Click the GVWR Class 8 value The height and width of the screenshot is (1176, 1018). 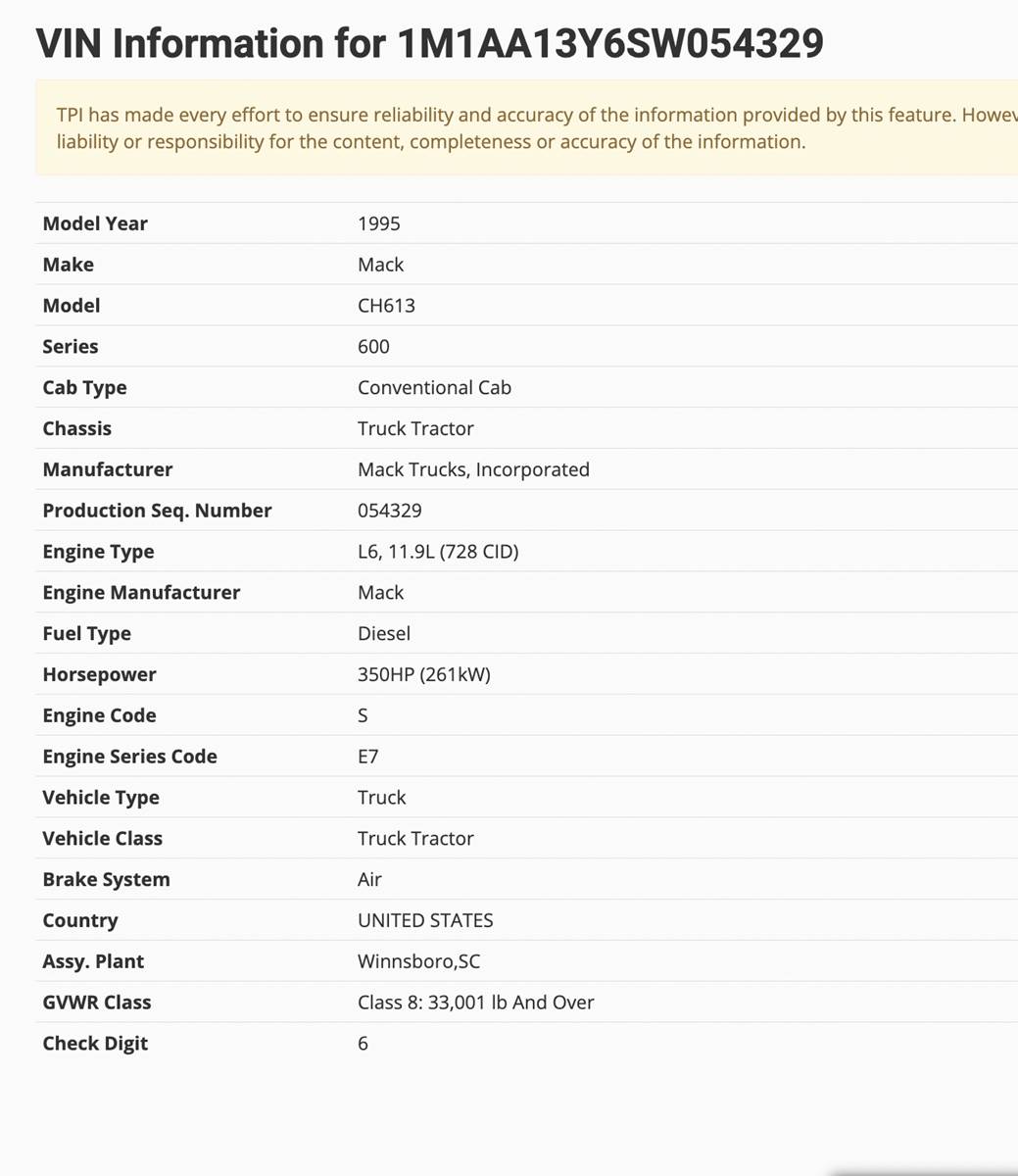pyautogui.click(x=476, y=1003)
